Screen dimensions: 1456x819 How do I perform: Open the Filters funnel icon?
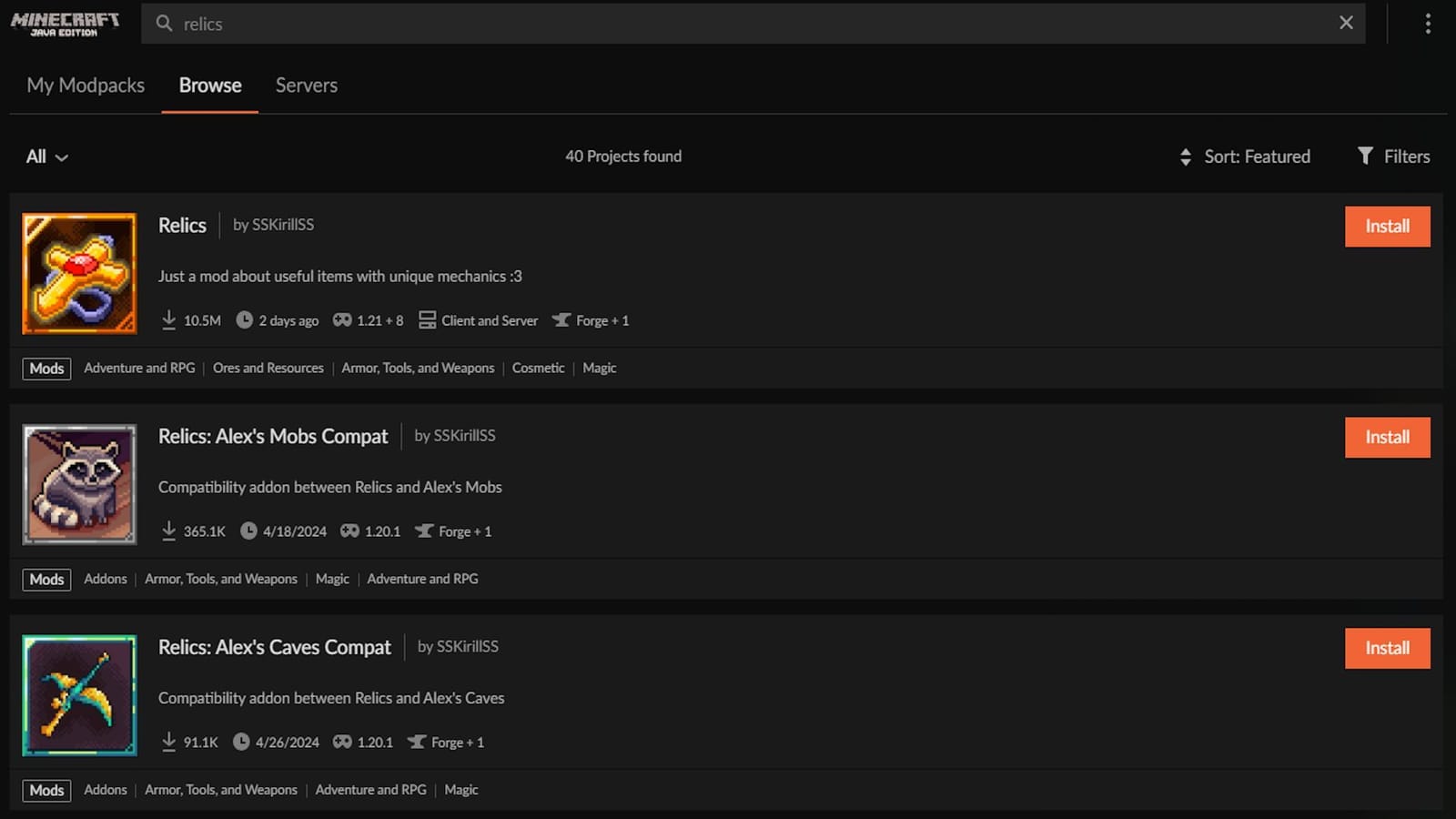tap(1365, 156)
